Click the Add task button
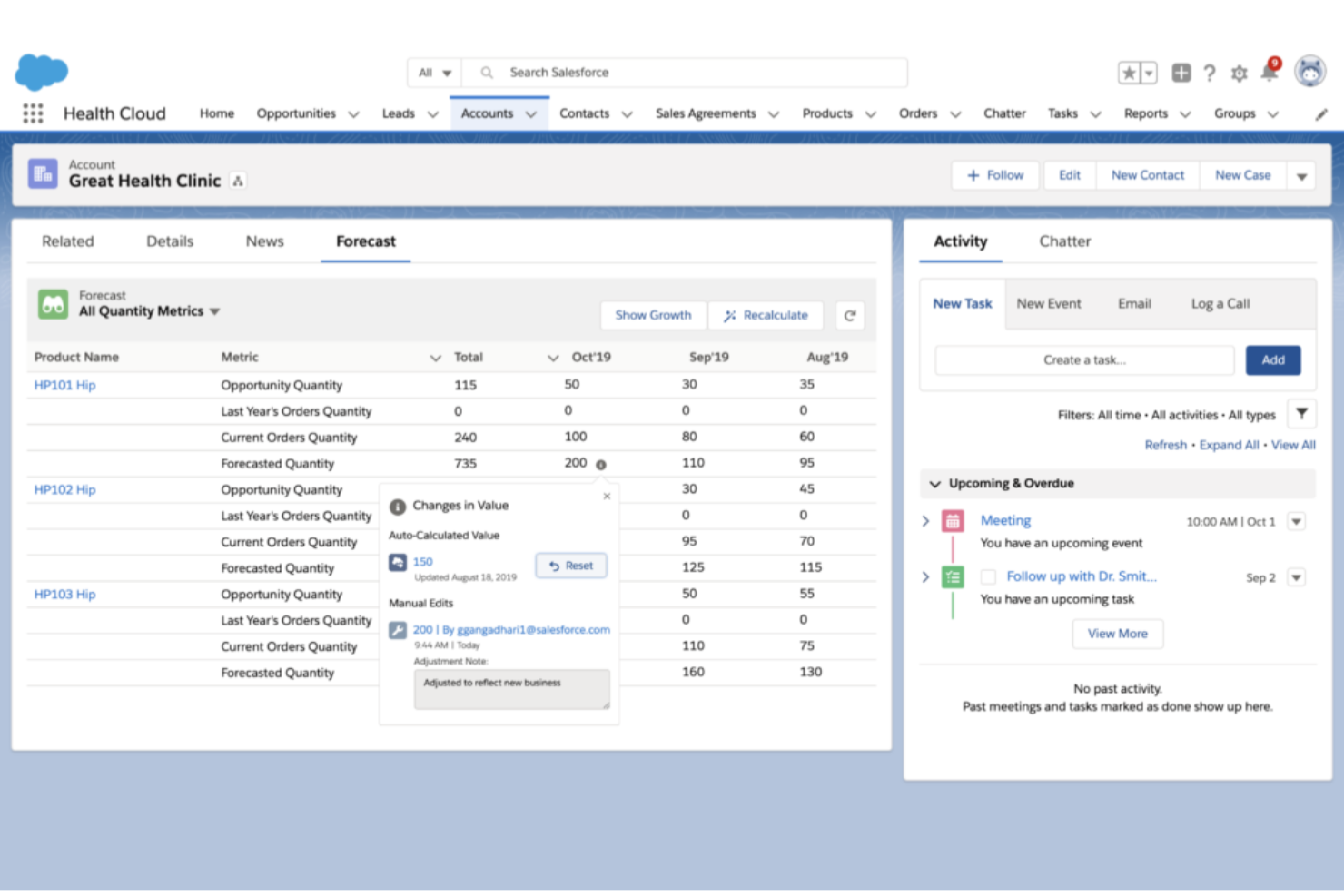This screenshot has width=1344, height=896. [x=1273, y=360]
